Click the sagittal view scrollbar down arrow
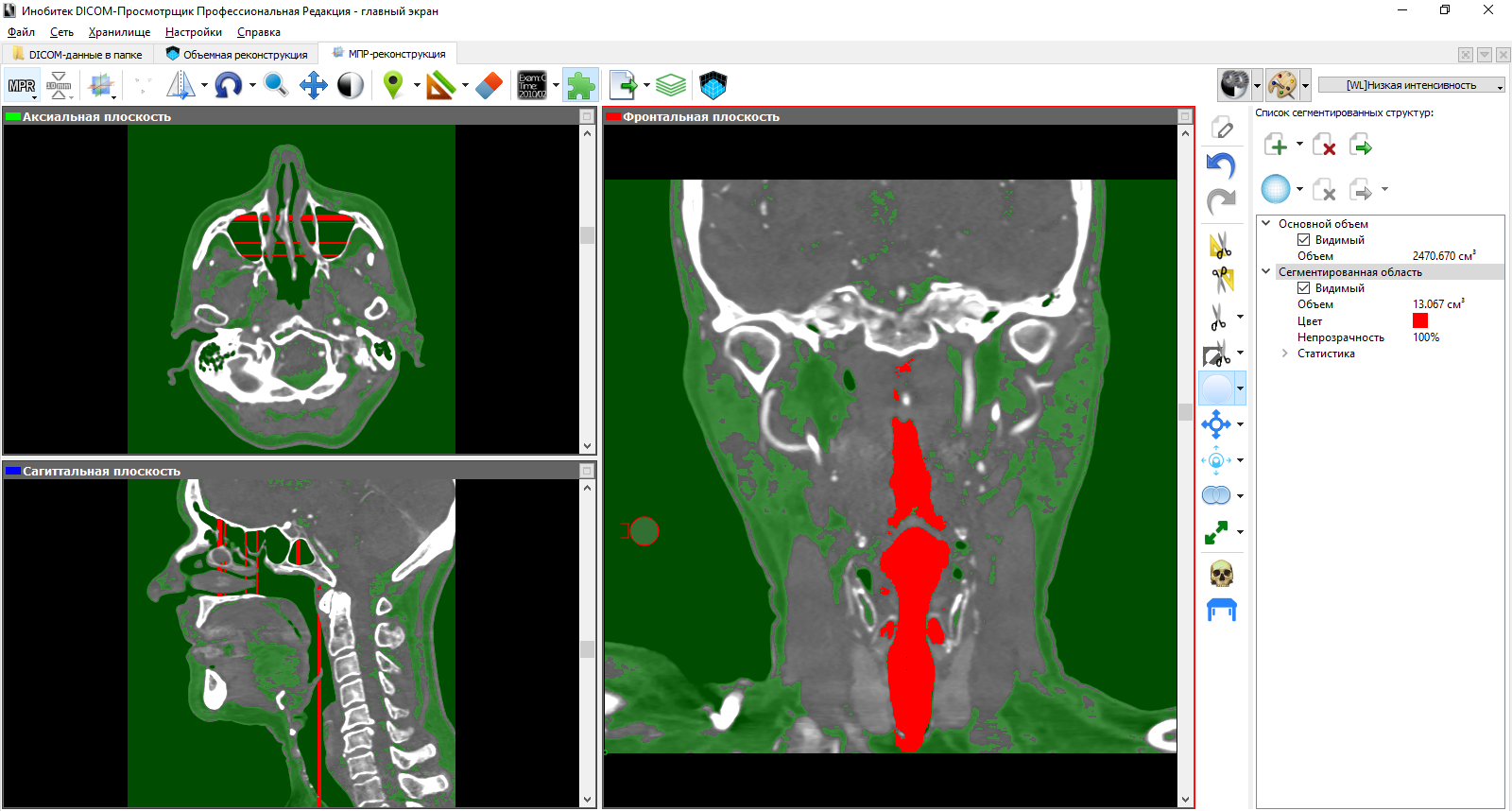Image resolution: width=1512 pixels, height=811 pixels. coord(588,800)
